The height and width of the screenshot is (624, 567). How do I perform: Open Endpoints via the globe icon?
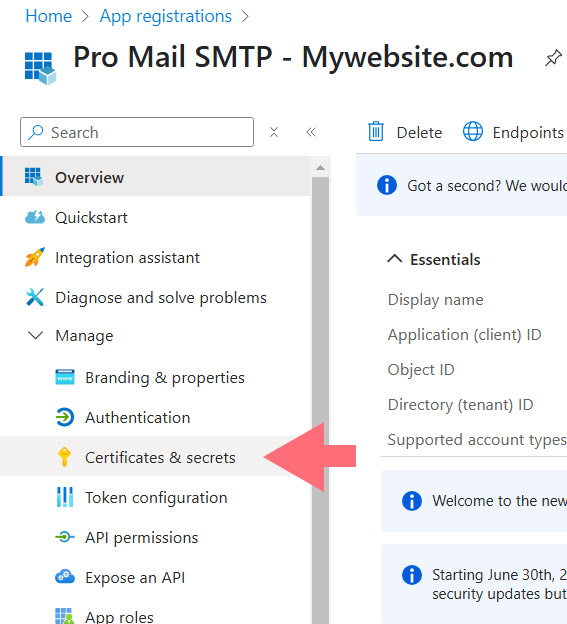coord(473,132)
